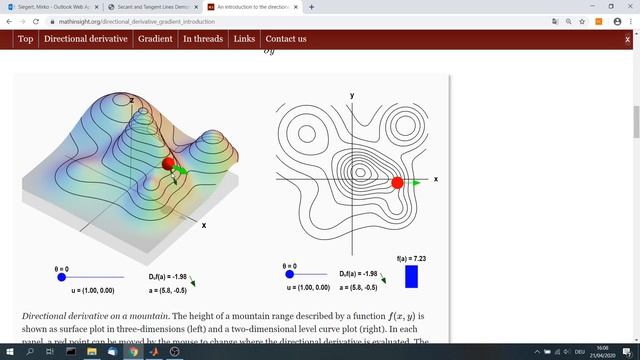Viewport: 640px width, 360px height.
Task: Click the theta slider handle under 3D plot
Action: coord(62,278)
